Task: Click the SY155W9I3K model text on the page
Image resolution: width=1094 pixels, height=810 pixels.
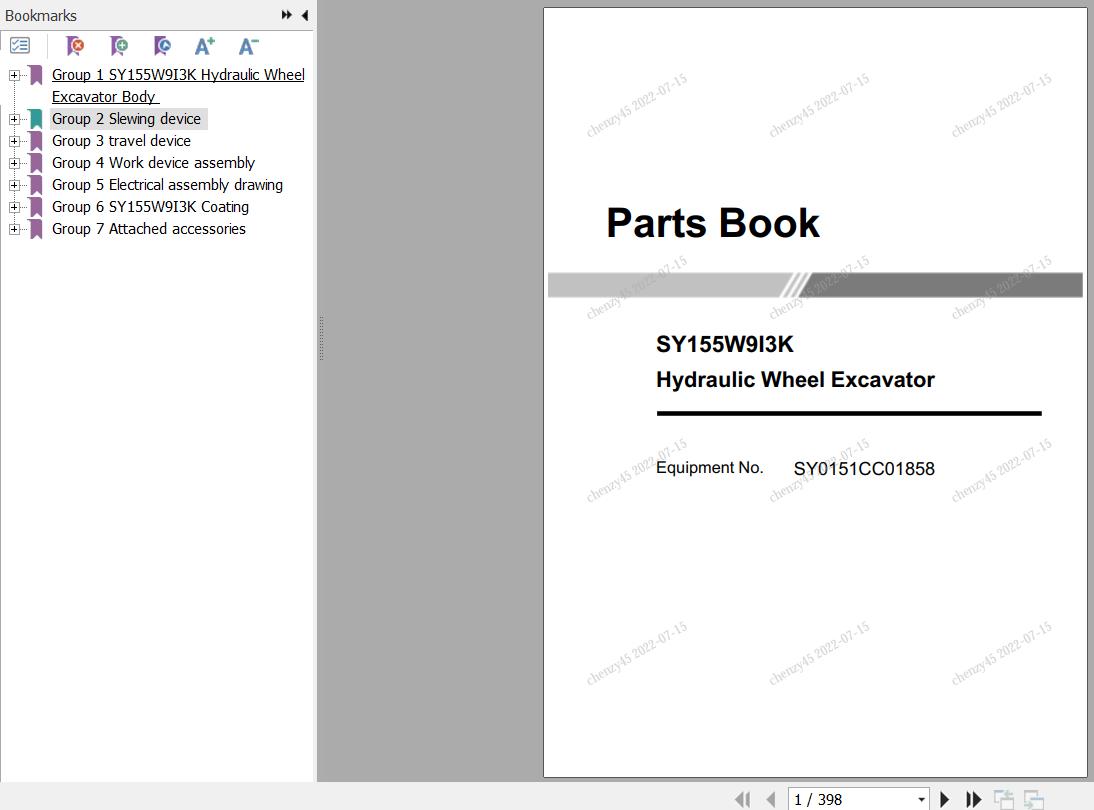Action: click(724, 344)
